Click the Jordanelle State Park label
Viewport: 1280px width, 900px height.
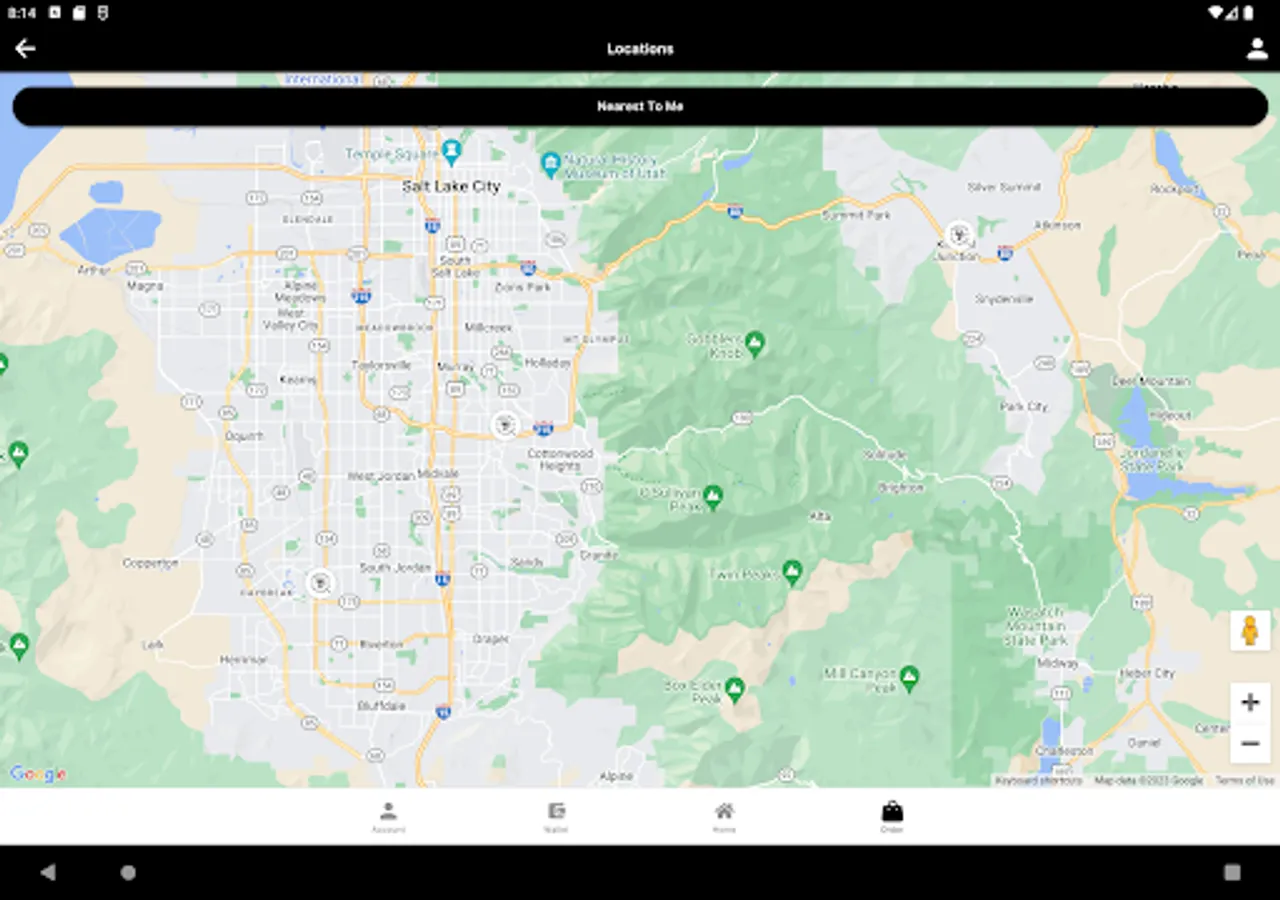(1154, 460)
